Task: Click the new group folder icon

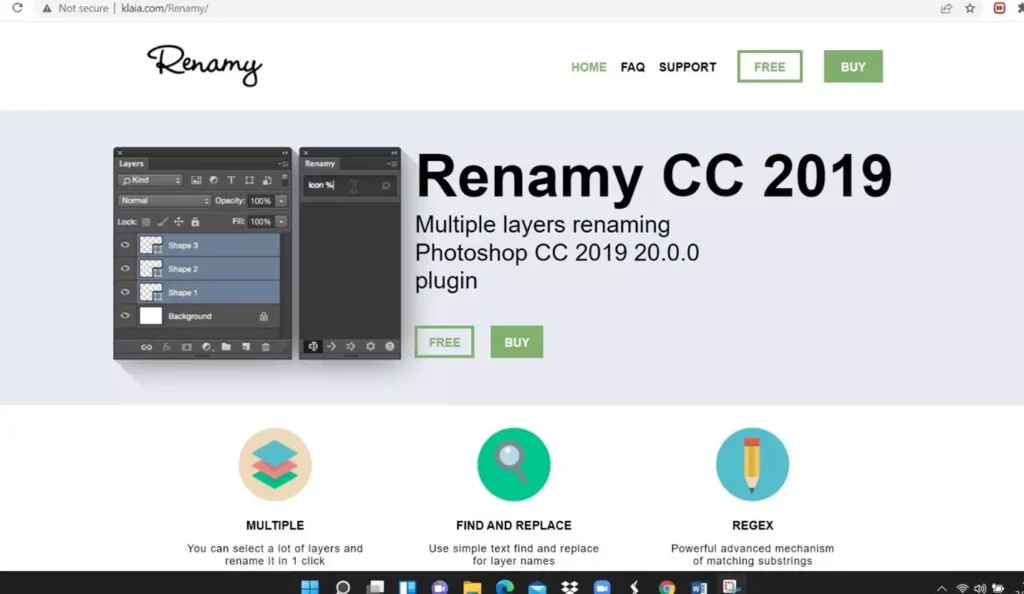Action: 226,347
